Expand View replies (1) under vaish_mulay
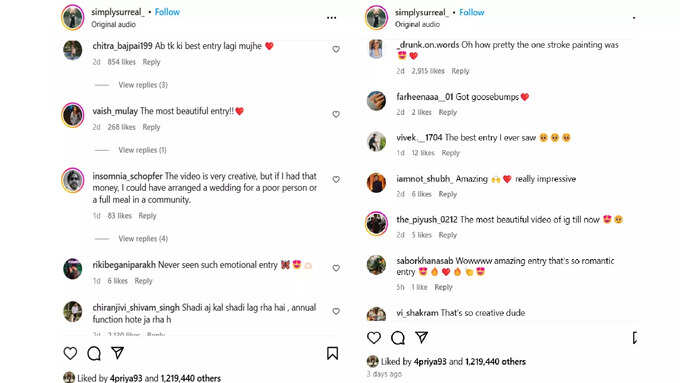Screen dimensions: 680x383 click(142, 150)
